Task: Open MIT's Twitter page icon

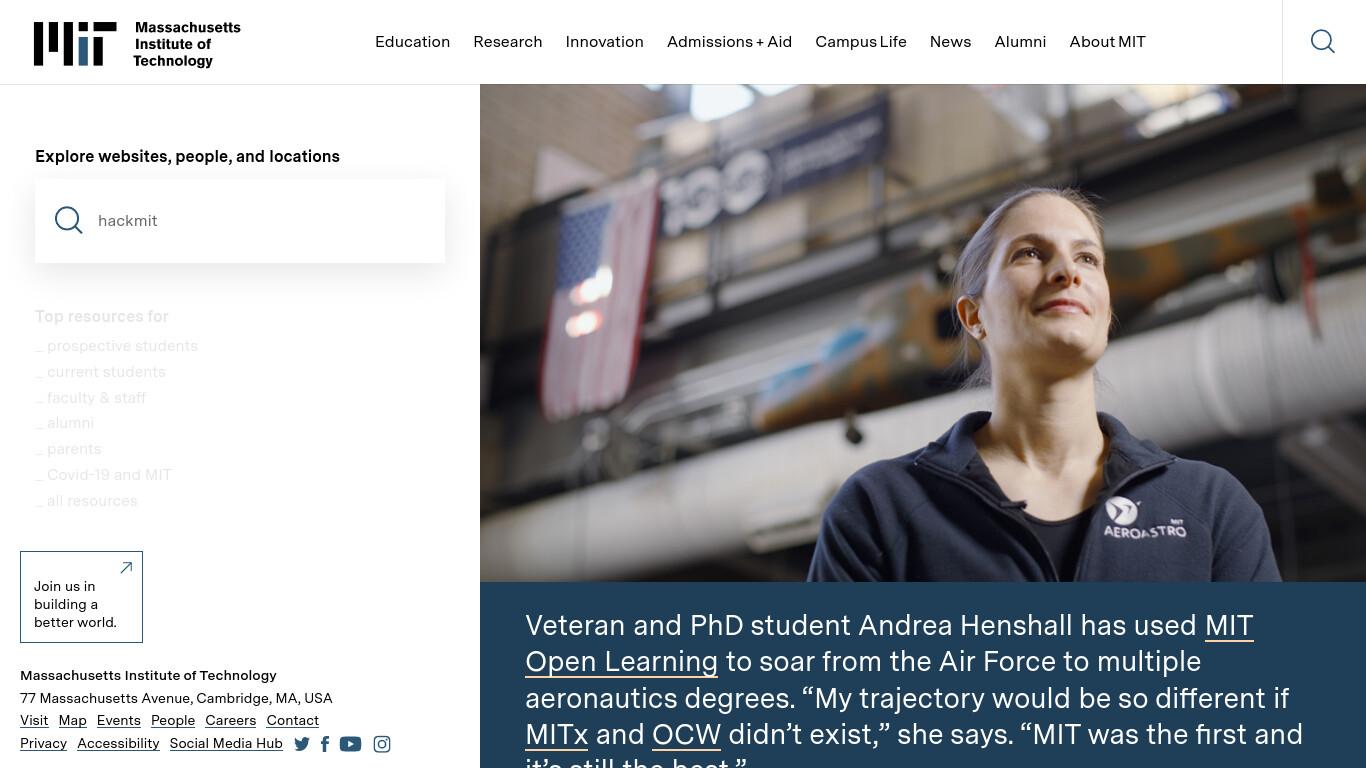Action: click(302, 744)
